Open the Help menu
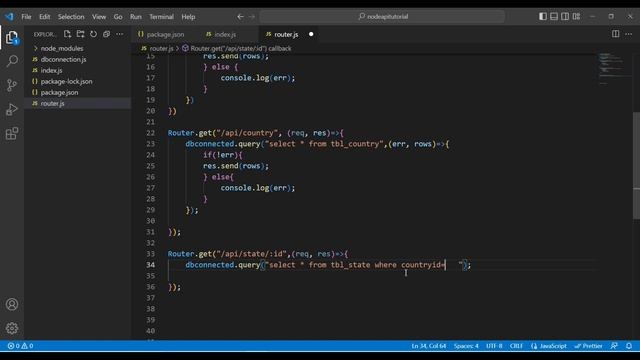640x360 pixels. (188, 17)
